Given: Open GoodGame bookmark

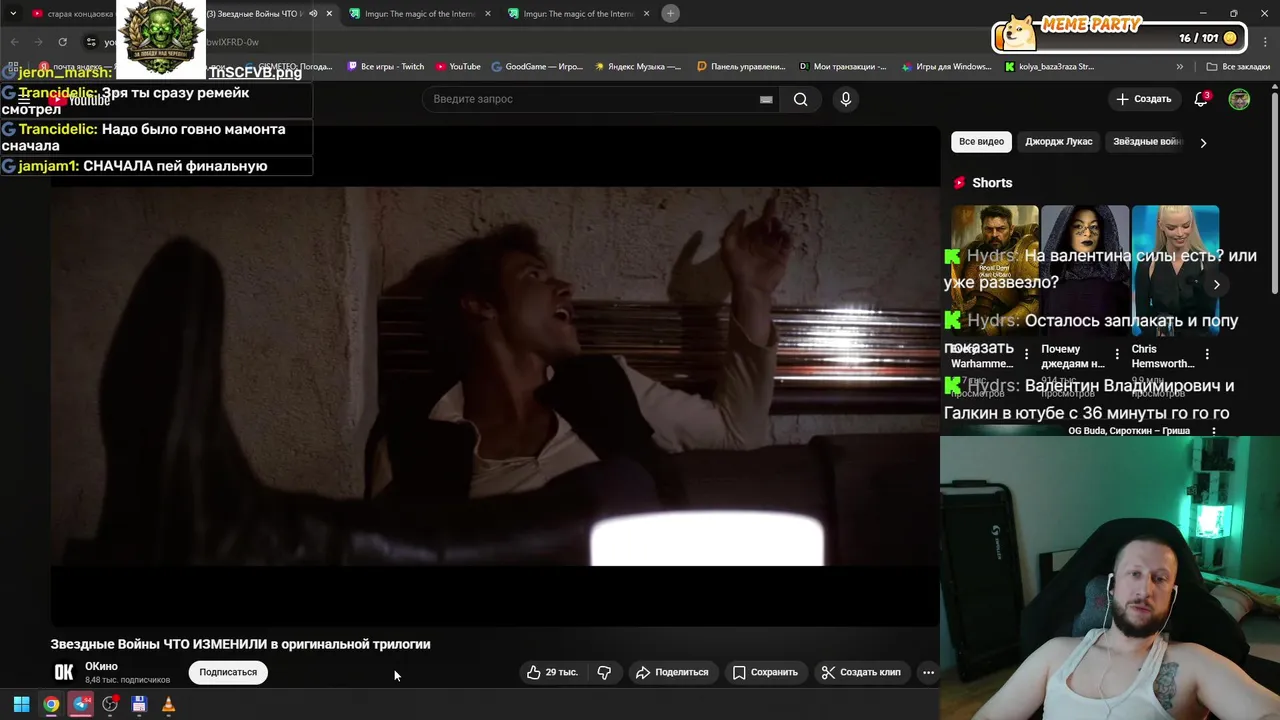Looking at the screenshot, I should (537, 67).
